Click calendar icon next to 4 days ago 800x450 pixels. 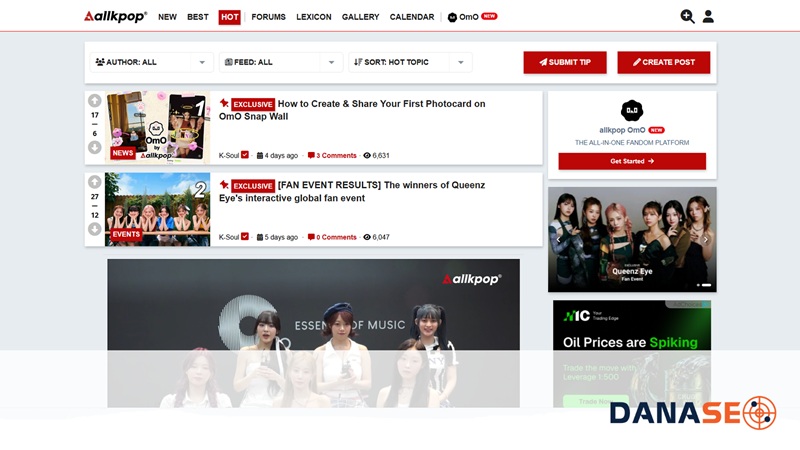coord(260,156)
